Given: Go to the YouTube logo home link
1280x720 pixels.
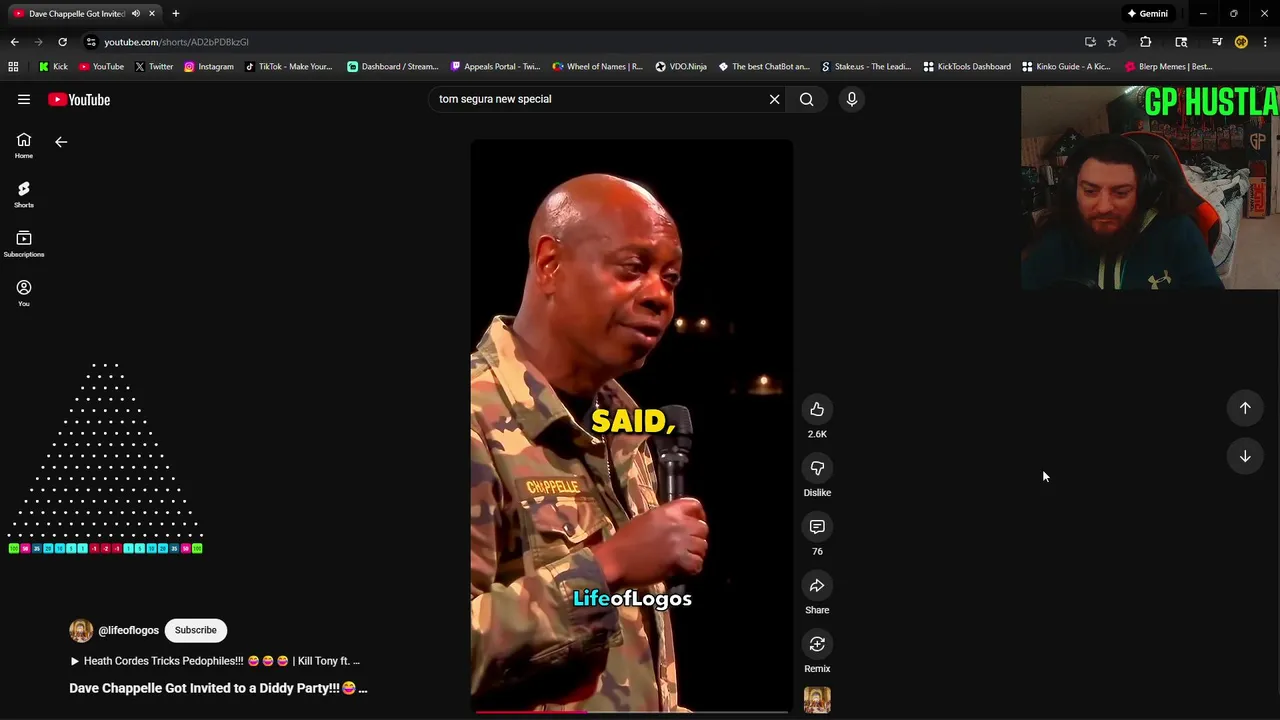Looking at the screenshot, I should (79, 99).
